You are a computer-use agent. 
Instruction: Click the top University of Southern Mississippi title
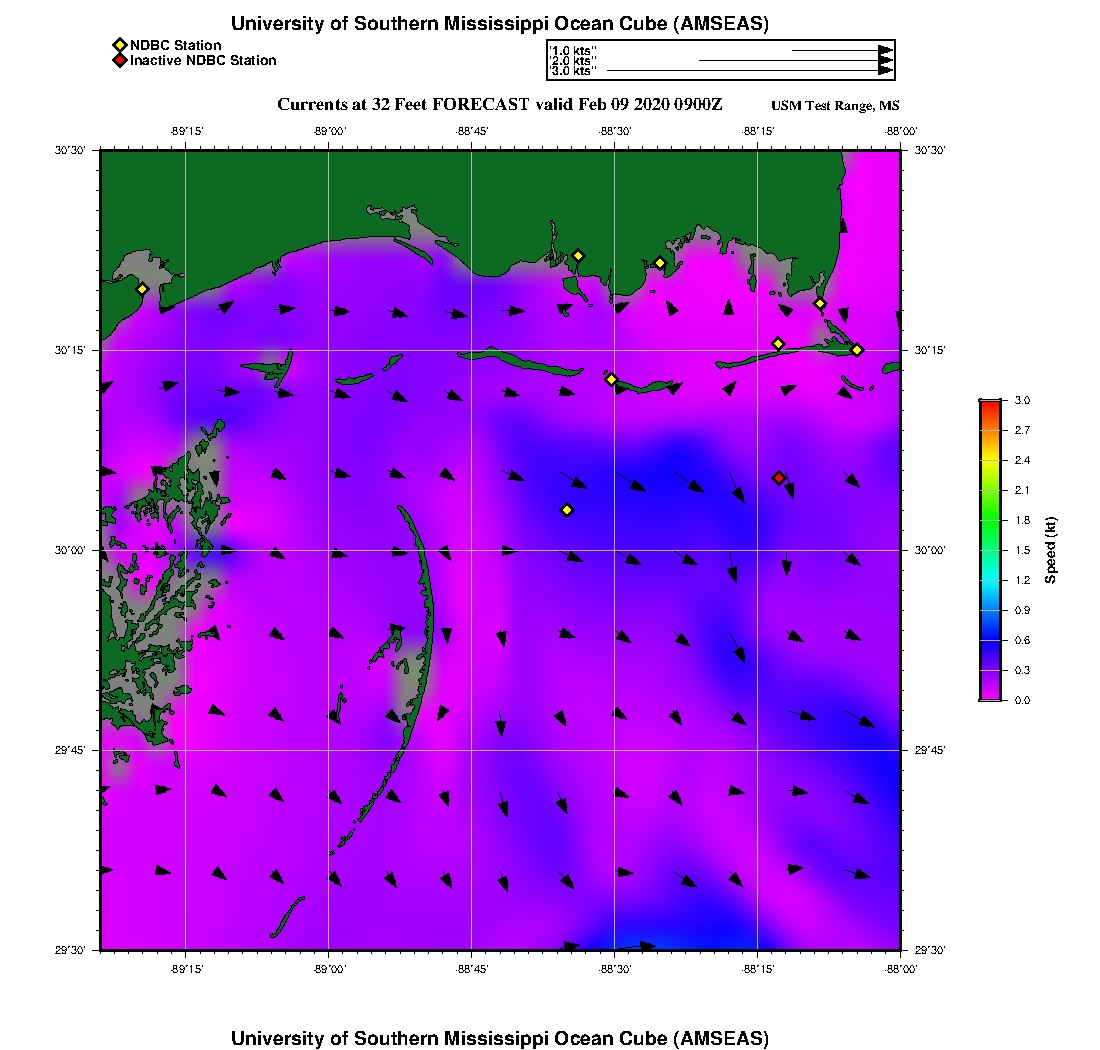click(x=499, y=24)
